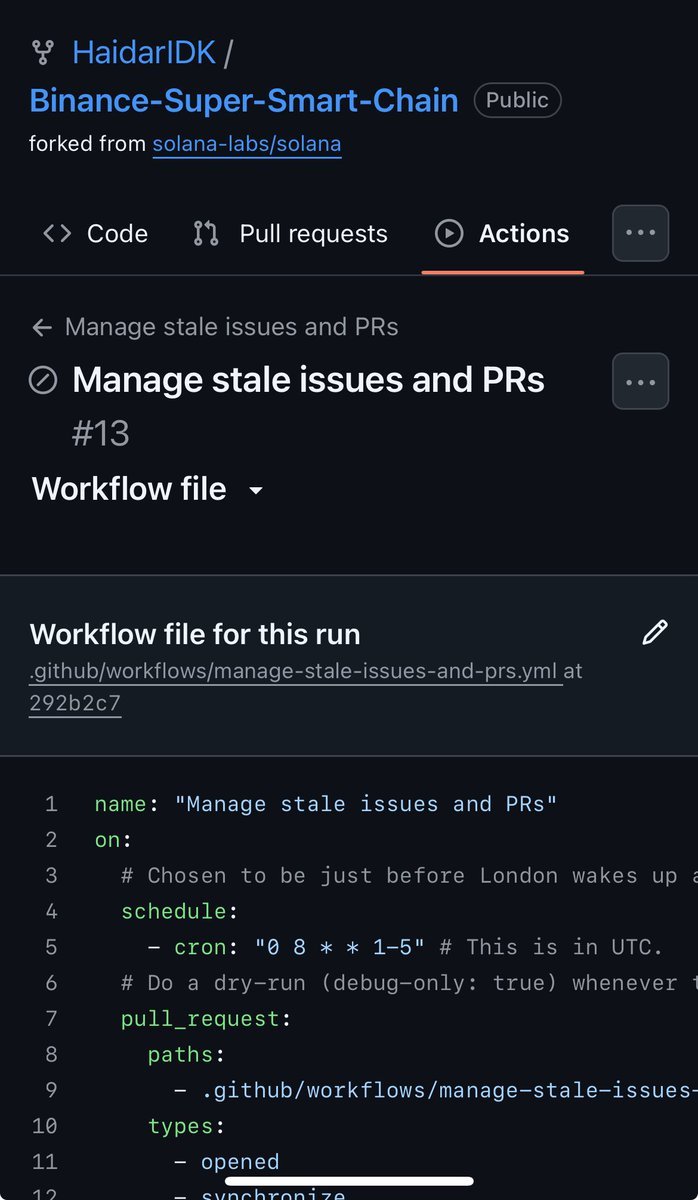Image resolution: width=698 pixels, height=1200 pixels.
Task: Click the Actions play-circle icon
Action: pos(449,233)
